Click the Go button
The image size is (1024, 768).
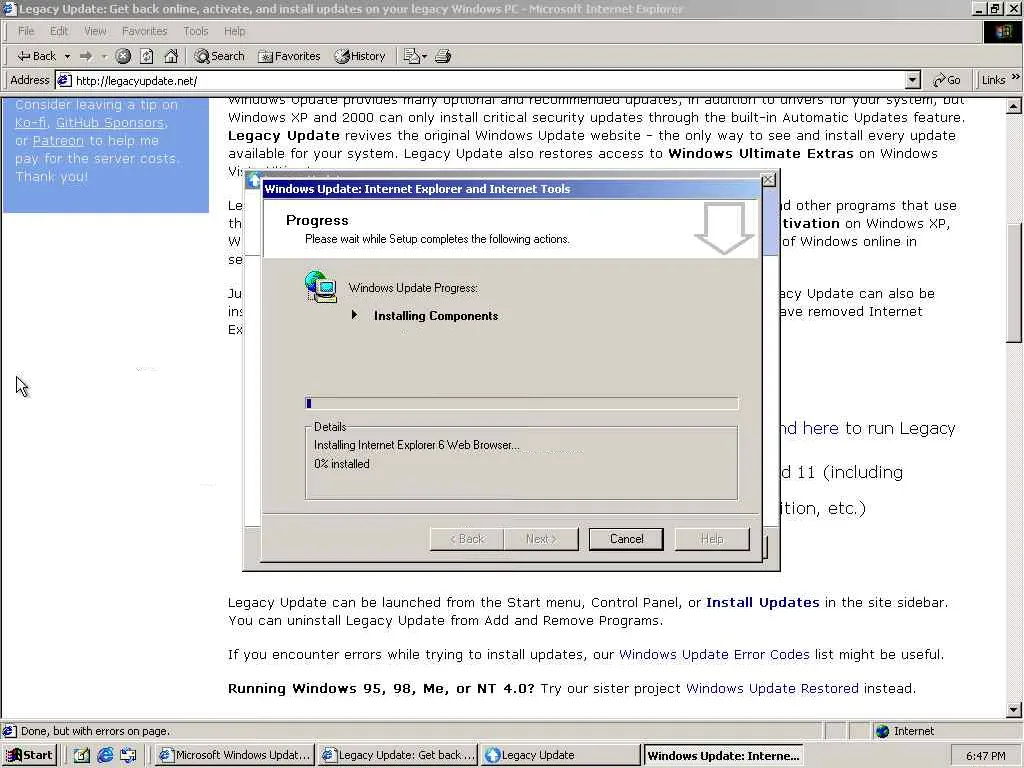click(947, 80)
